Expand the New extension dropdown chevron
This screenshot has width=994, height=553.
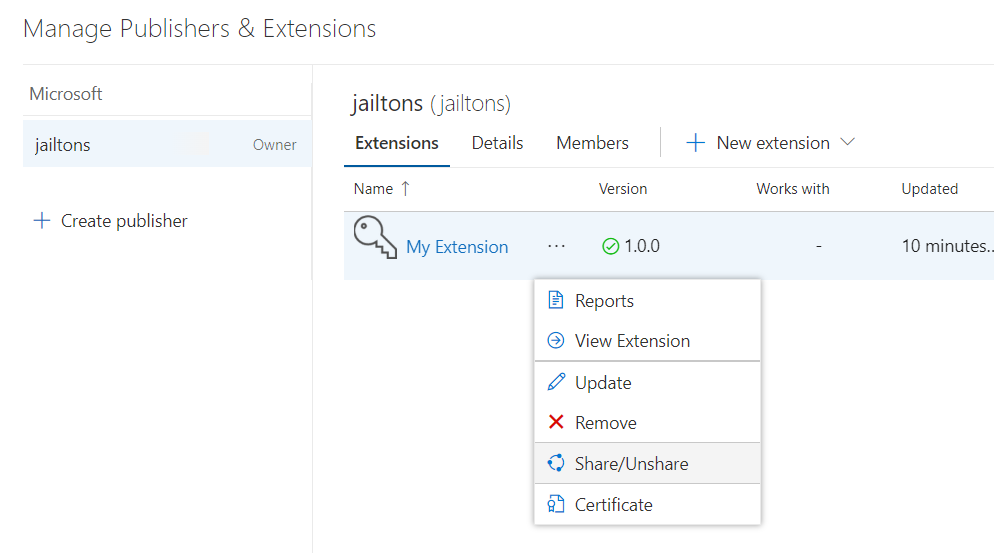pos(848,141)
